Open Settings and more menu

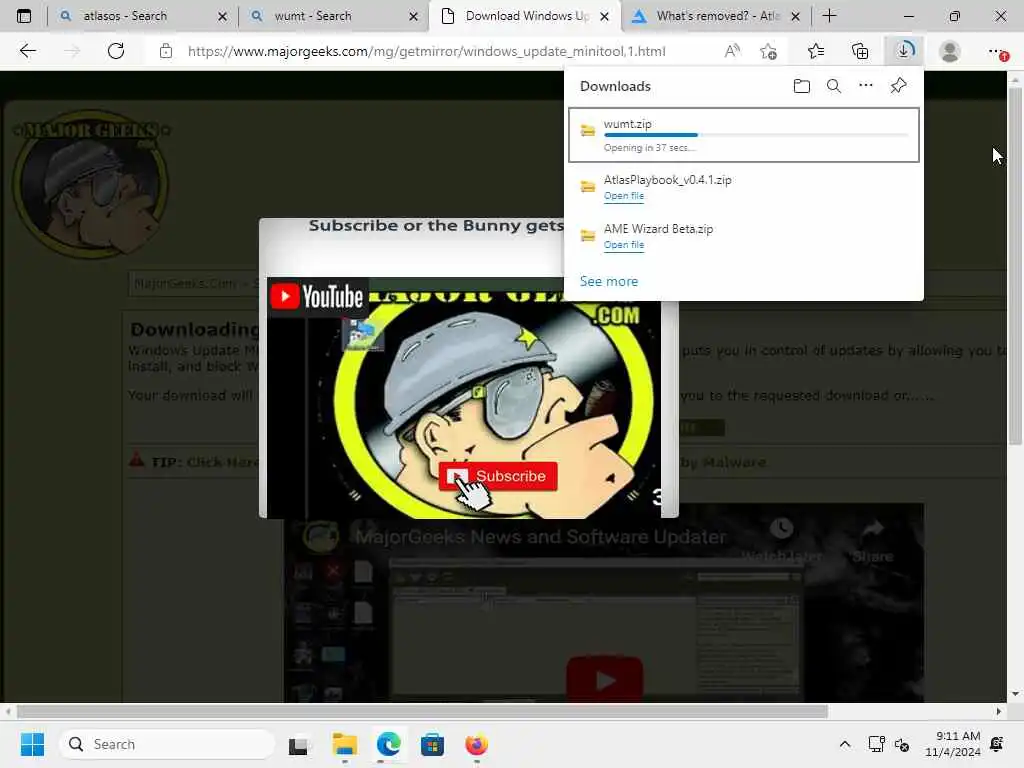(x=996, y=51)
